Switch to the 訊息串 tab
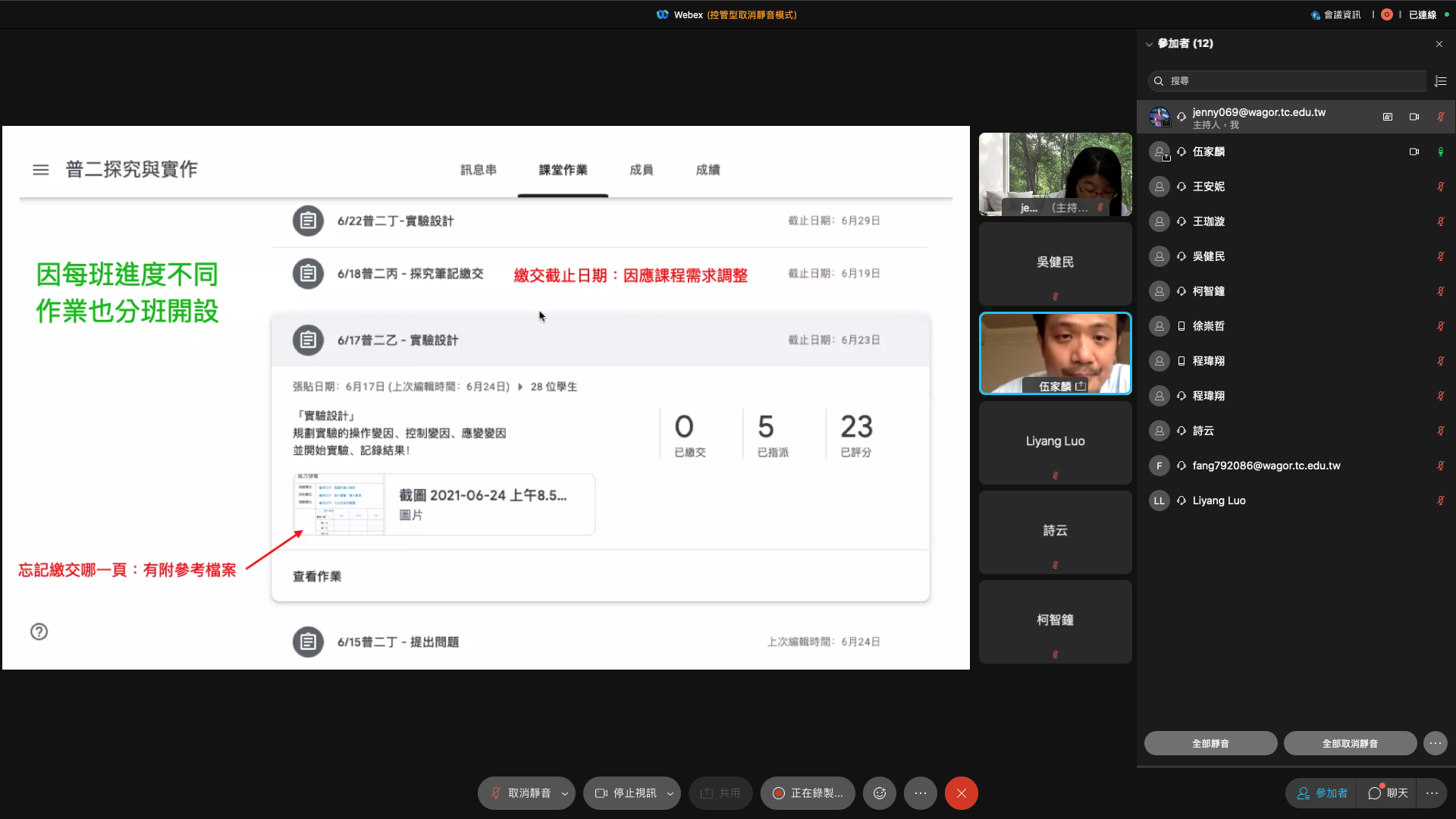The width and height of the screenshot is (1456, 819). 478,170
